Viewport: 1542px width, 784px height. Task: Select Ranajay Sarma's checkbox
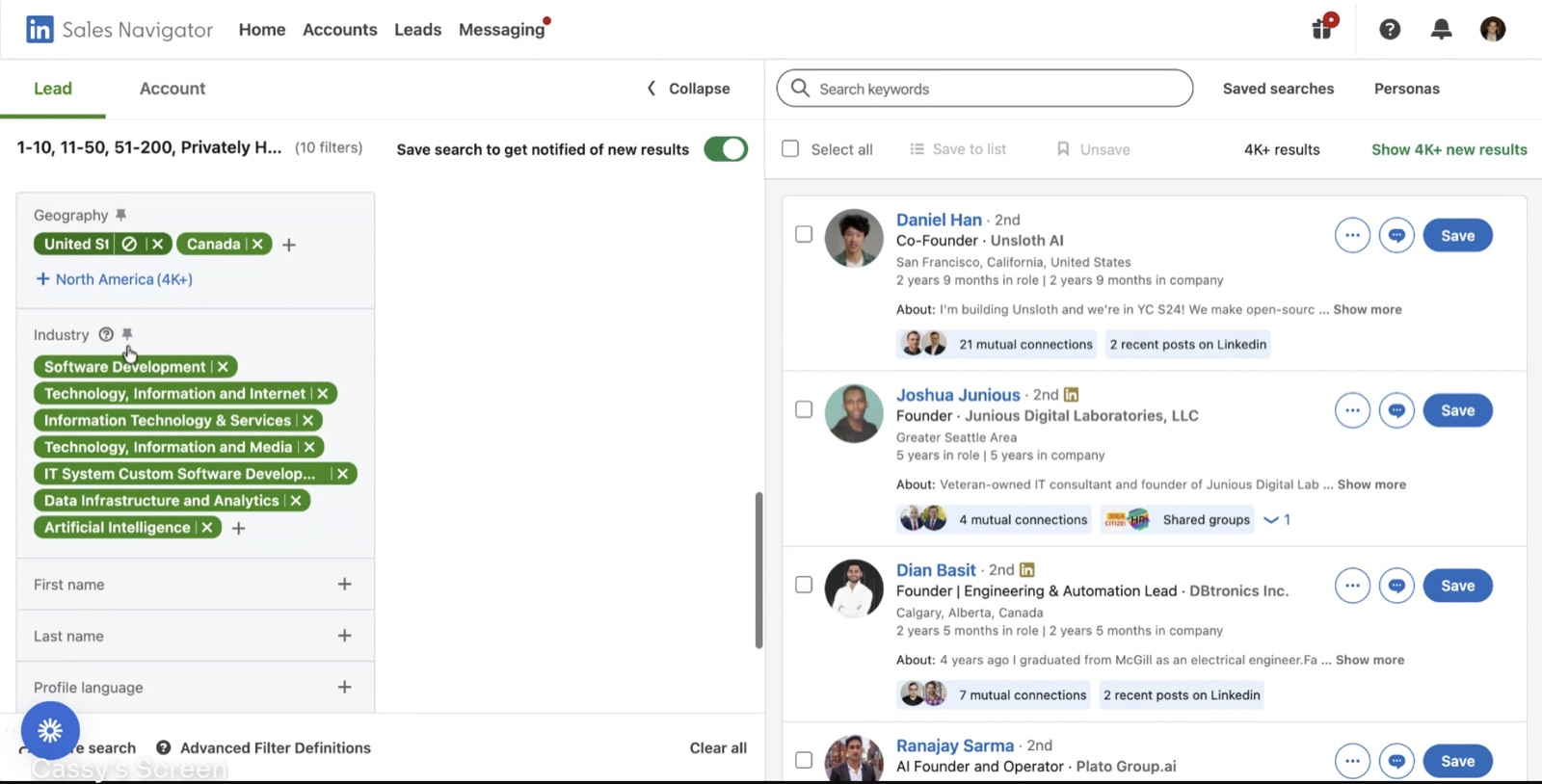click(804, 760)
